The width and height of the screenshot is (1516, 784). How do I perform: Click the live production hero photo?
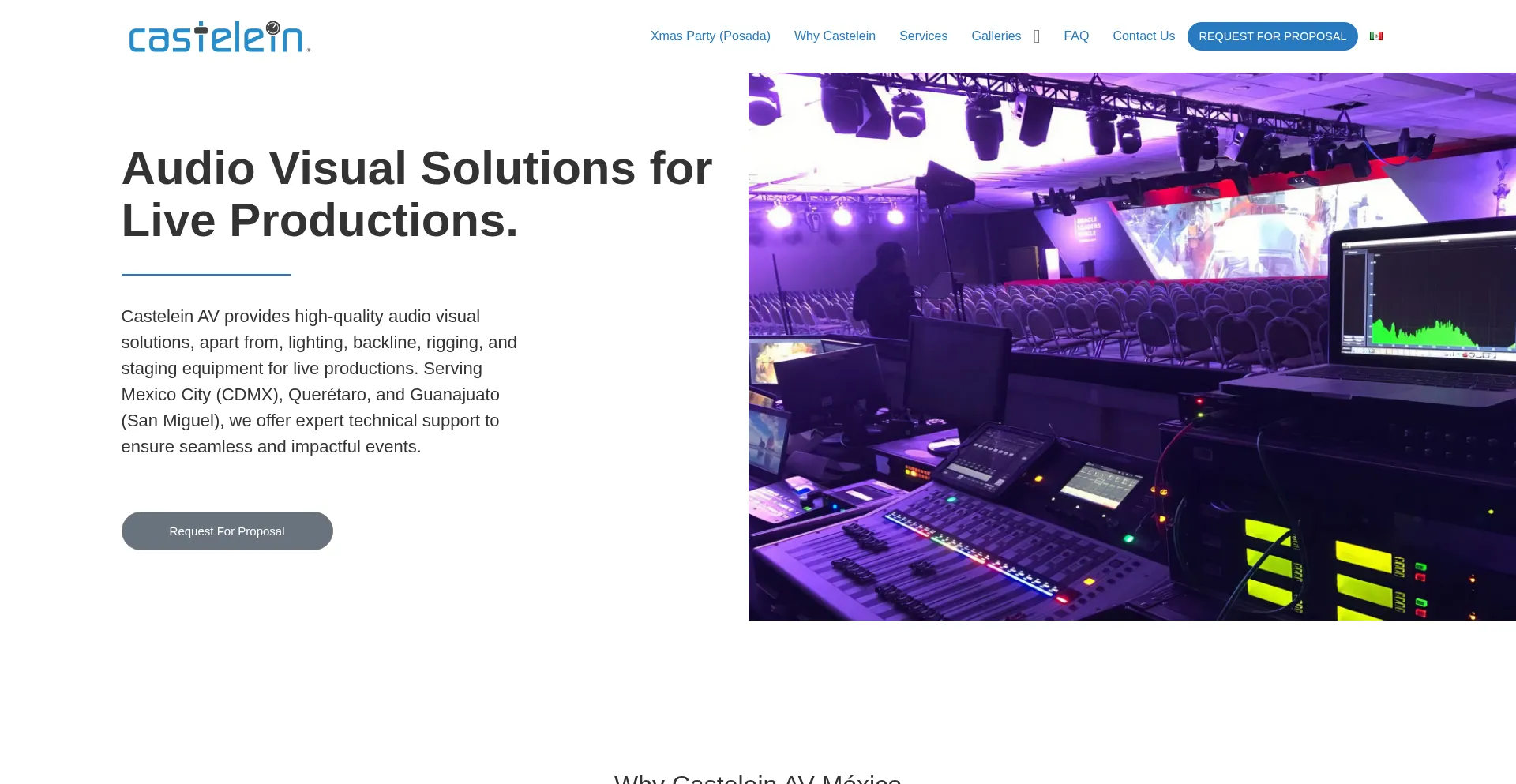pyautogui.click(x=1131, y=347)
